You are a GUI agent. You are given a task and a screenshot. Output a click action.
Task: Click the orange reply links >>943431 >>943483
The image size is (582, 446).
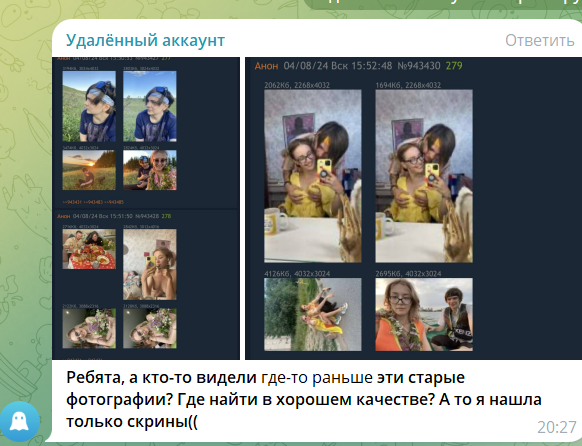pos(93,202)
